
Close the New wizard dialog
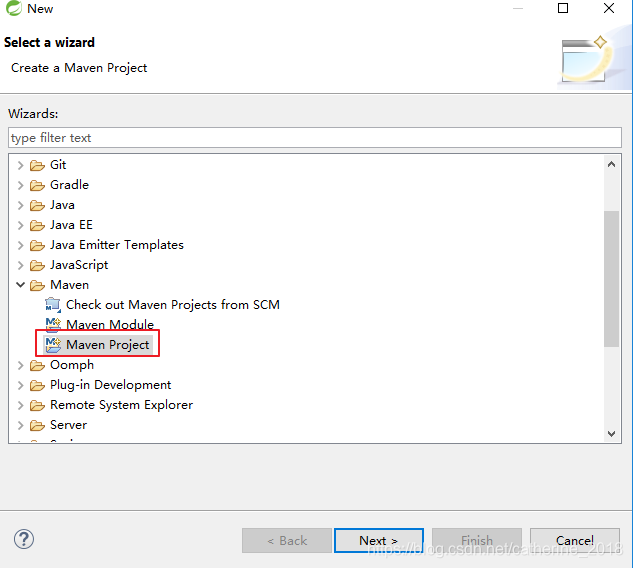609,8
